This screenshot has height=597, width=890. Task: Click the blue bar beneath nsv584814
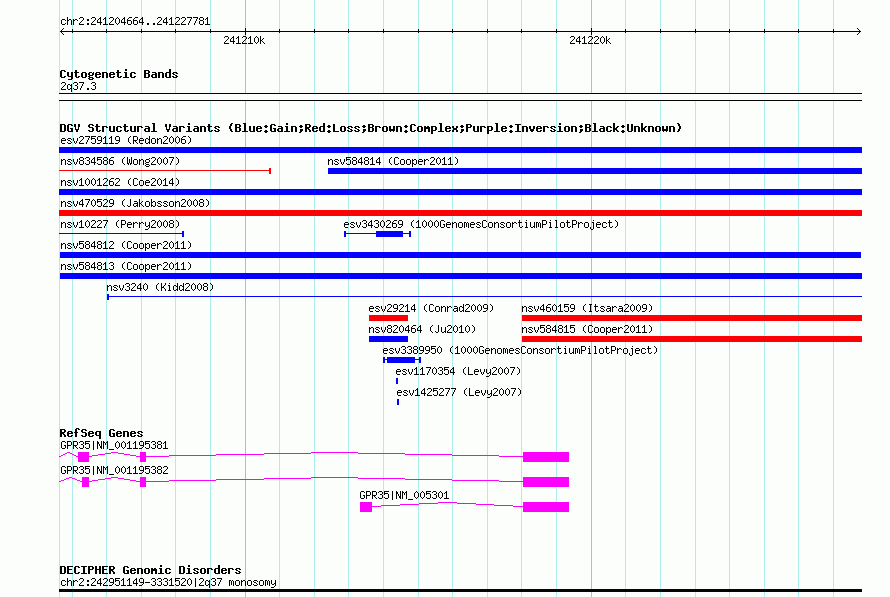click(595, 171)
